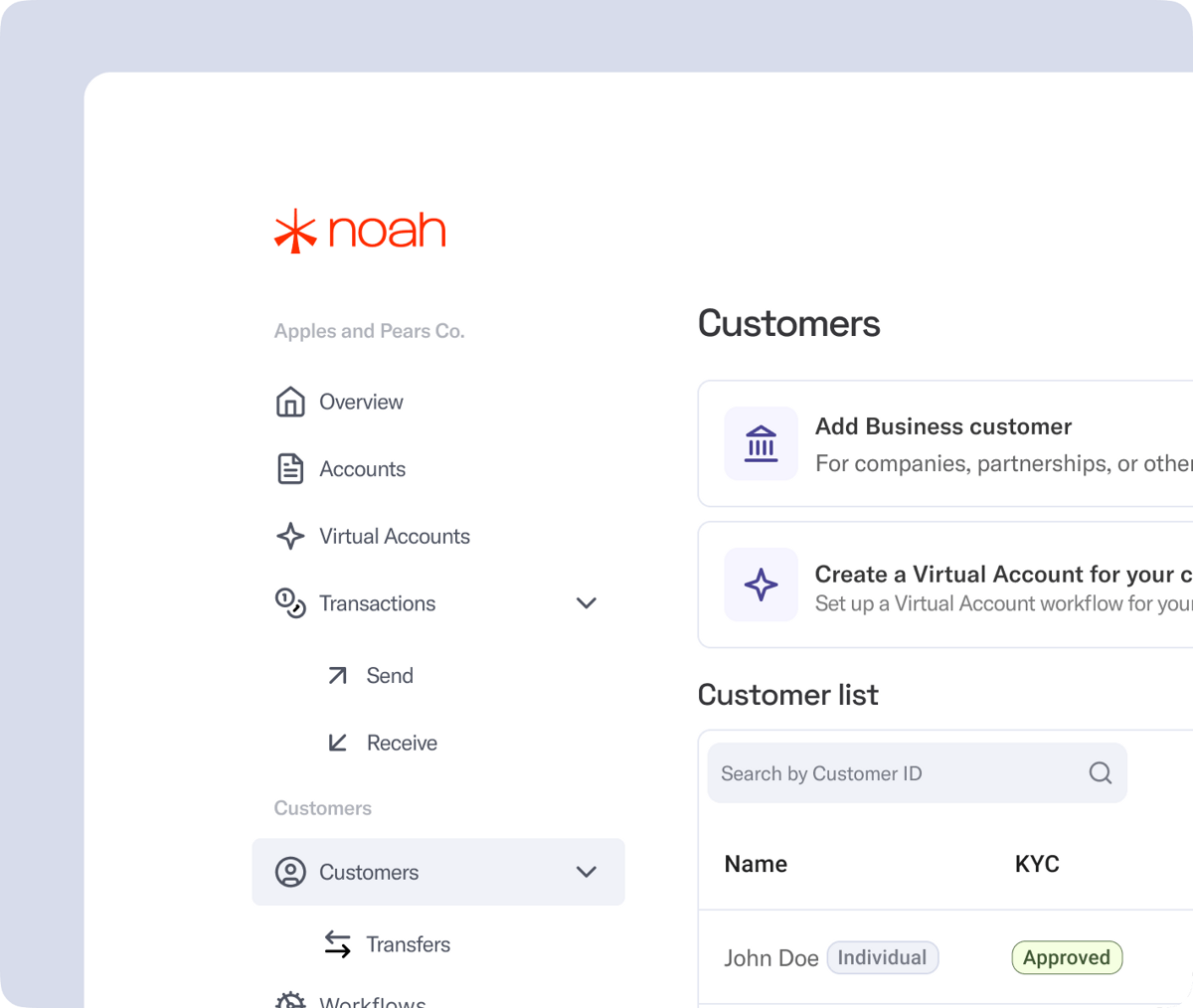This screenshot has height=1008, width=1193.
Task: Click the Transfers swap arrows icon
Action: [338, 944]
